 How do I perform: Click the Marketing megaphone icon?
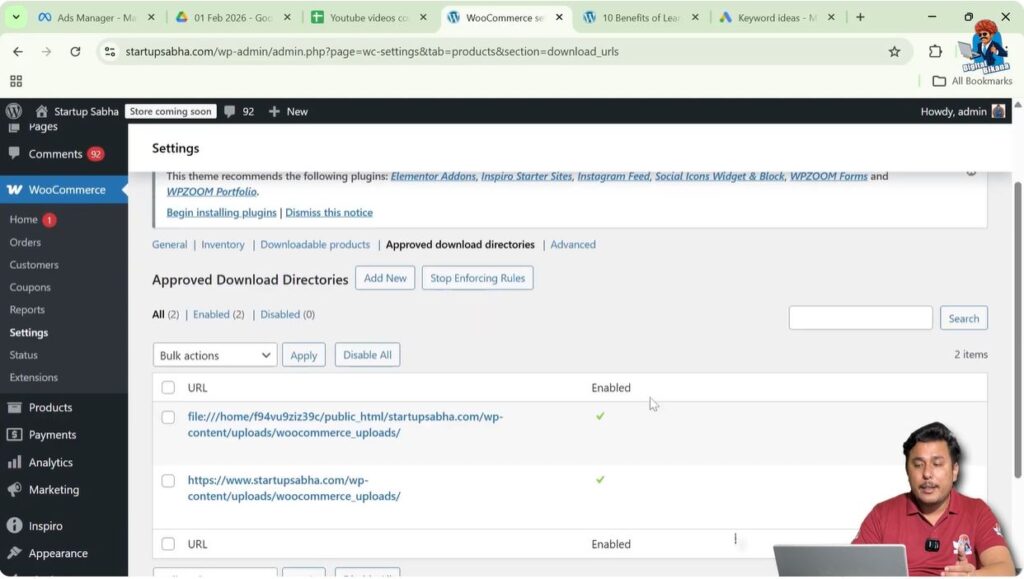click(x=14, y=489)
